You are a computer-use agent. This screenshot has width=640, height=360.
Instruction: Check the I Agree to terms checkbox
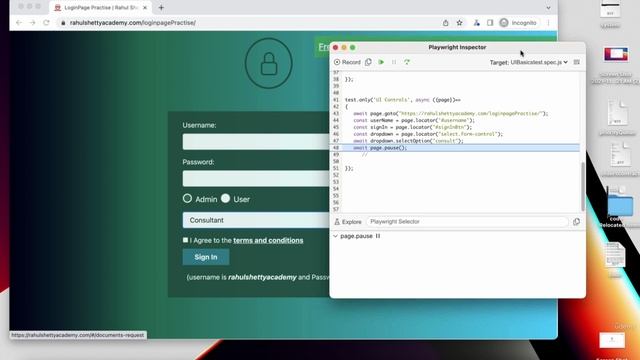pyautogui.click(x=185, y=240)
